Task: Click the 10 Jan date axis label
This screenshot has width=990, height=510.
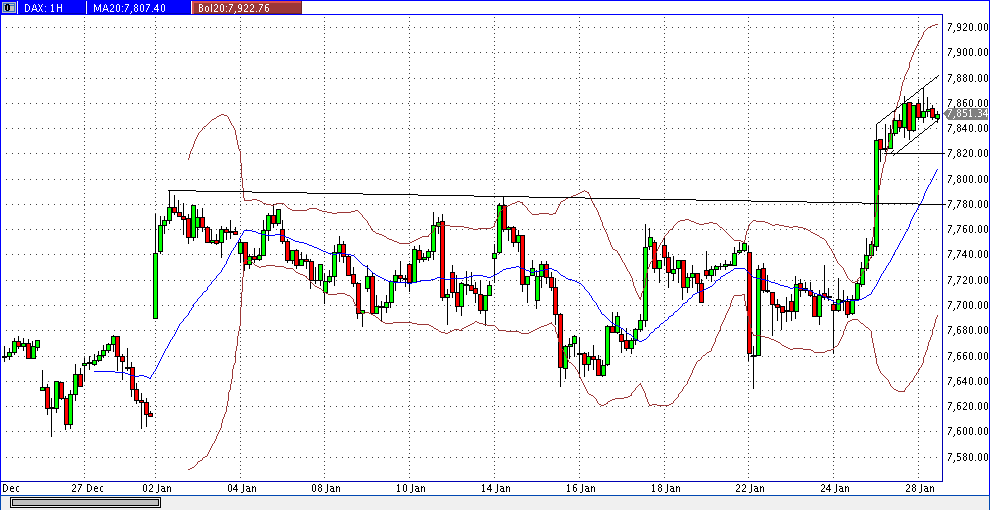Action: click(x=410, y=488)
